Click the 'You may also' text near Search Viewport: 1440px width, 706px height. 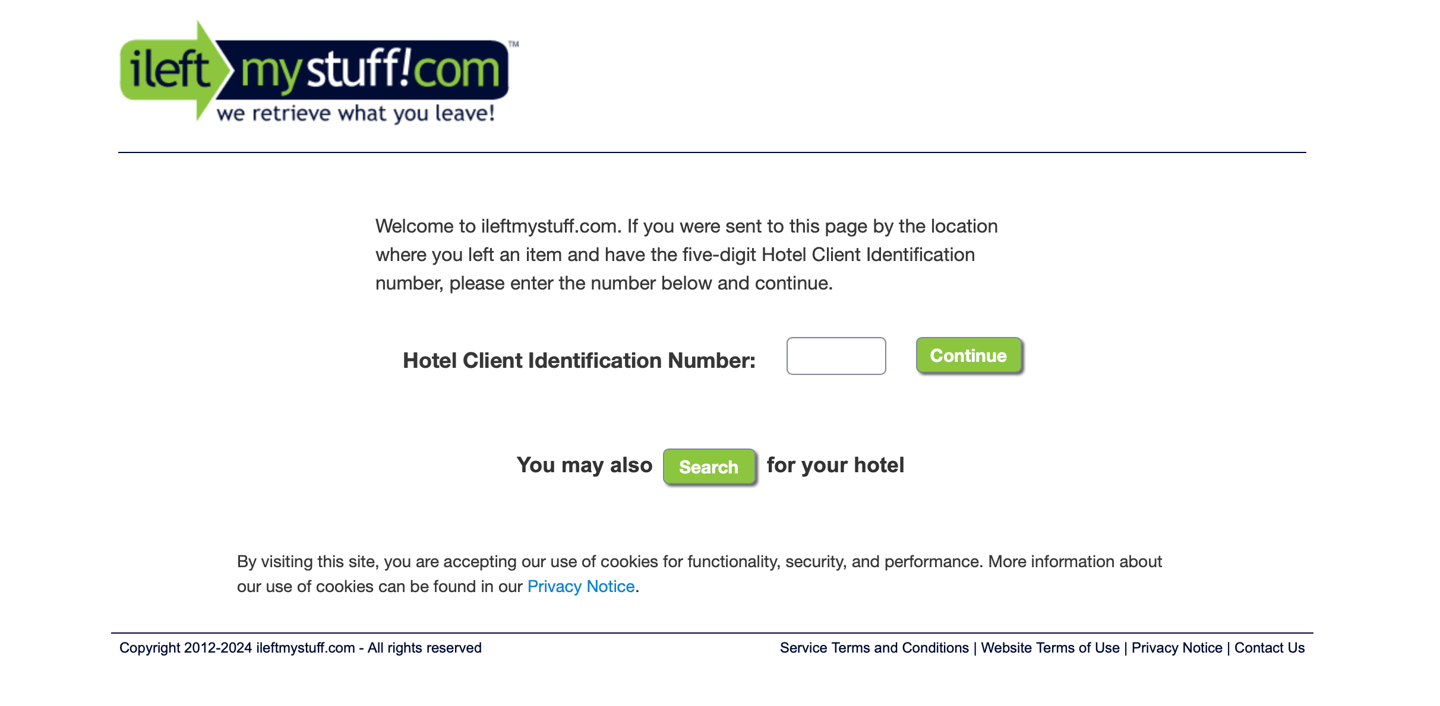click(584, 465)
